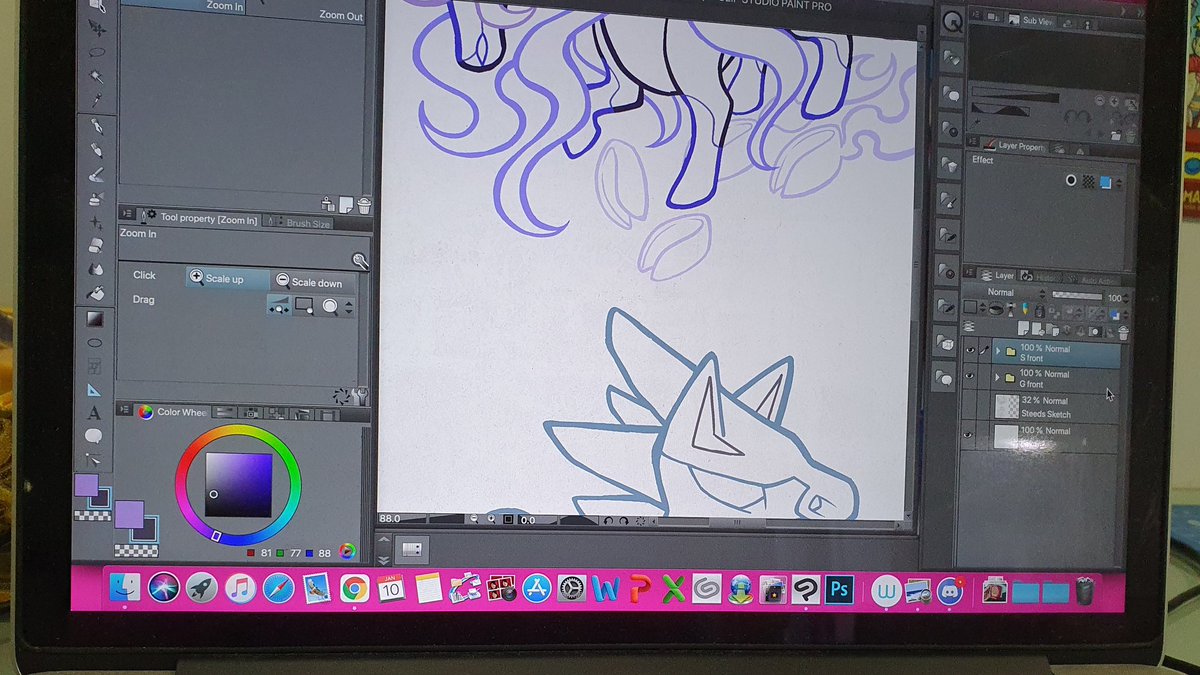Choose rectangle drag mode in Tool property
Screen dimensions: 1200x675
click(x=304, y=306)
